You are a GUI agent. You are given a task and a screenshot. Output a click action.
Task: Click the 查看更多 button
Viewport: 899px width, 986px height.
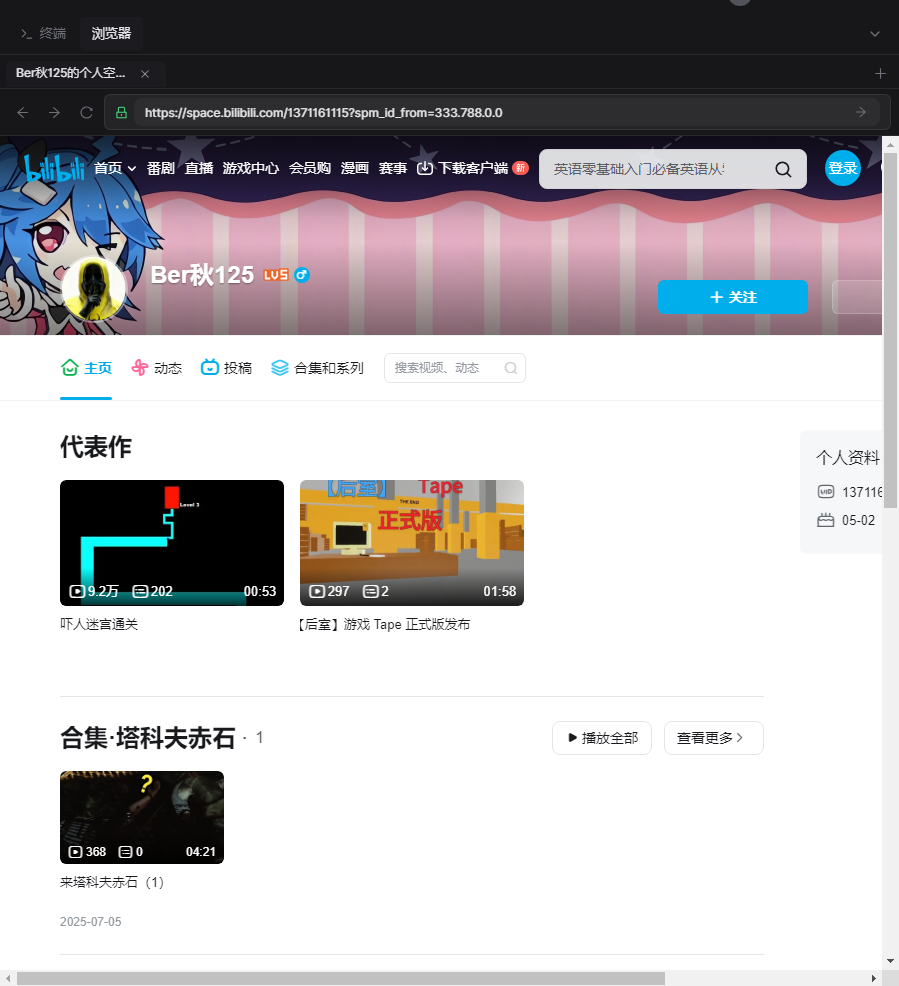point(714,738)
